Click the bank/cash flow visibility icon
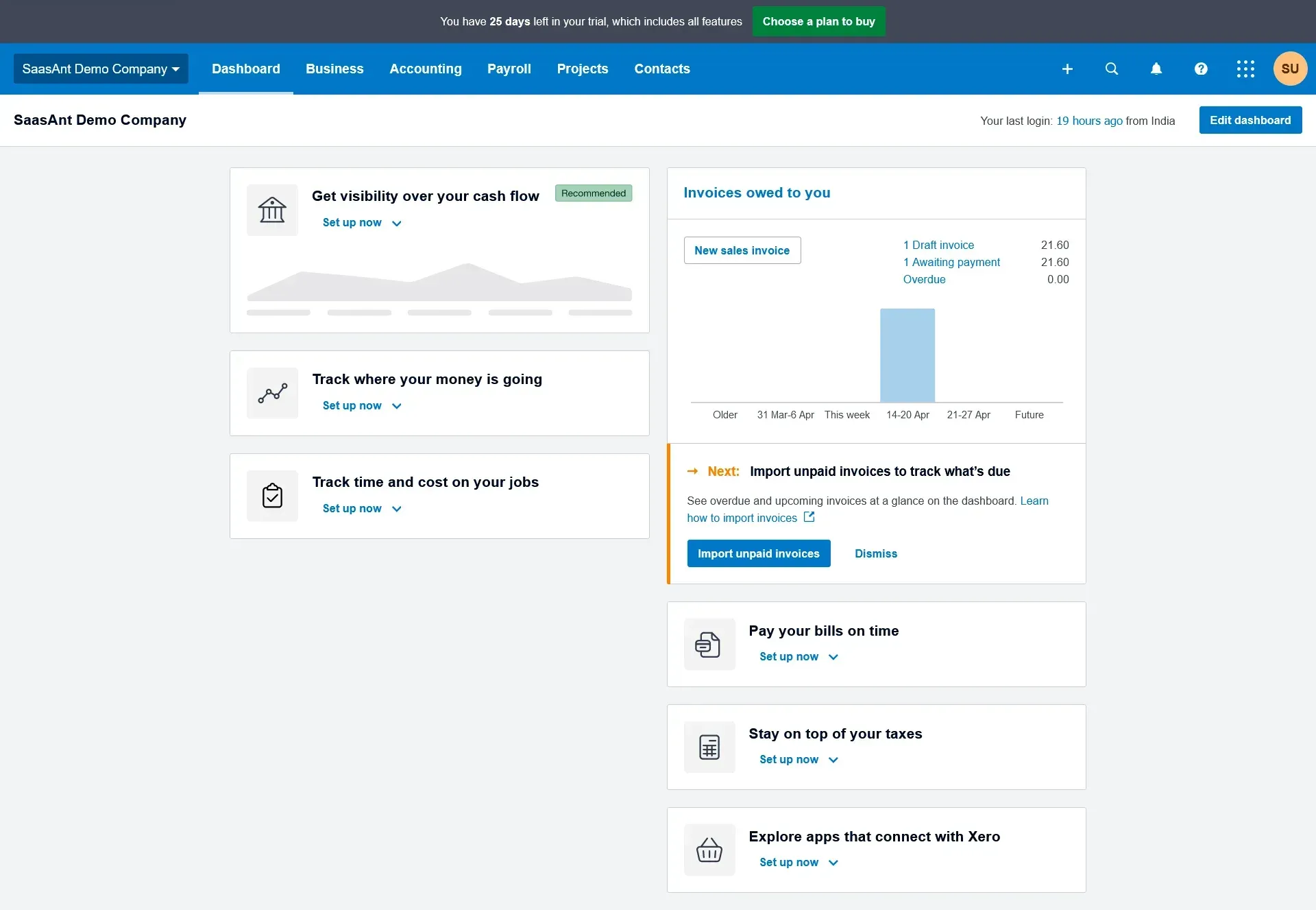Viewport: 1316px width, 910px height. [x=271, y=209]
